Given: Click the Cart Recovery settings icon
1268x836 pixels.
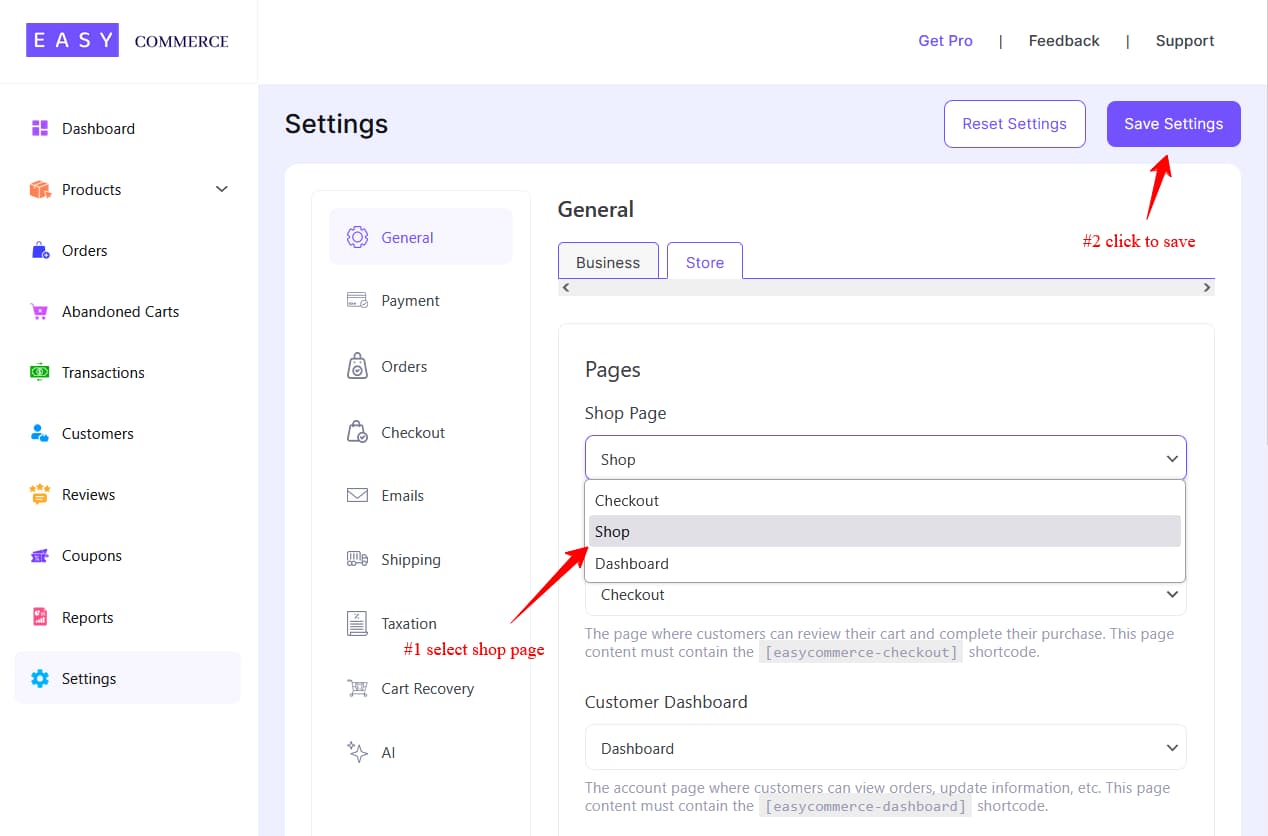Looking at the screenshot, I should tap(356, 688).
